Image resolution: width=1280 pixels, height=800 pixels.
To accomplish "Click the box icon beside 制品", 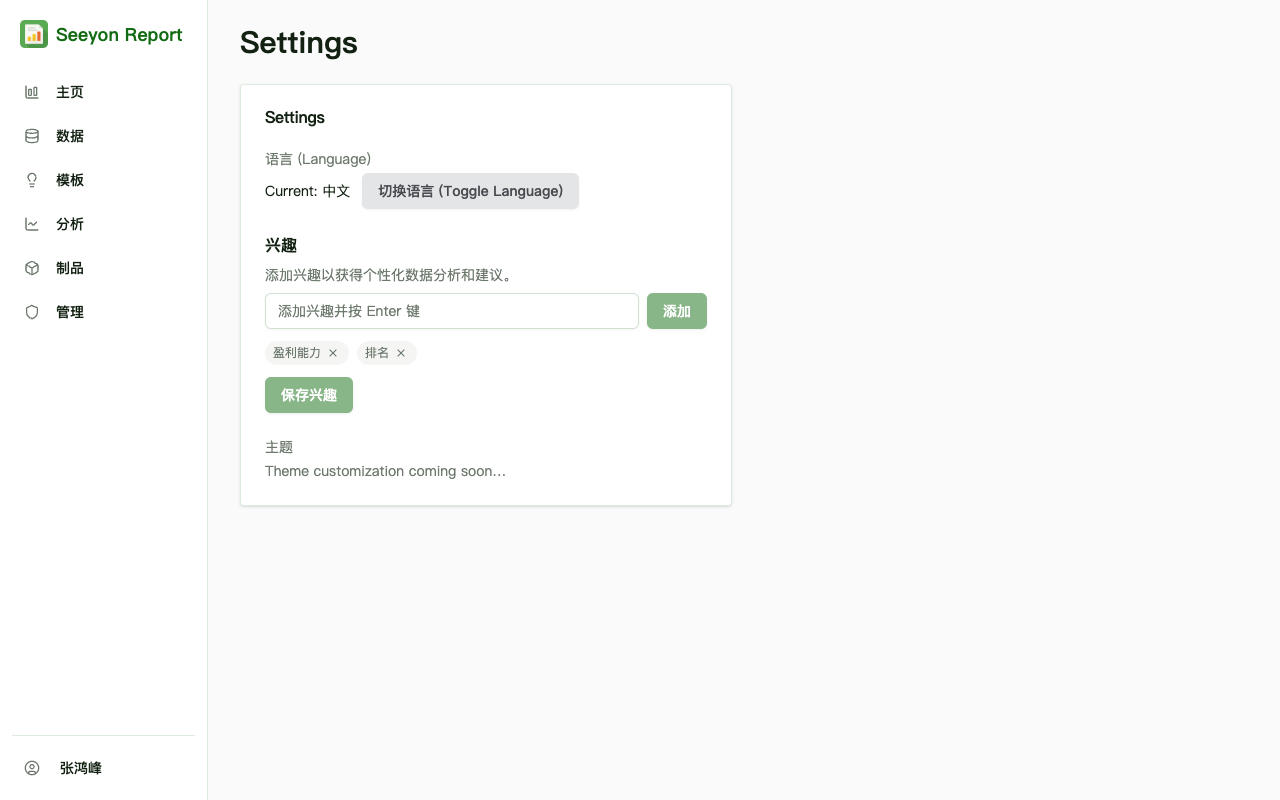I will [x=32, y=268].
